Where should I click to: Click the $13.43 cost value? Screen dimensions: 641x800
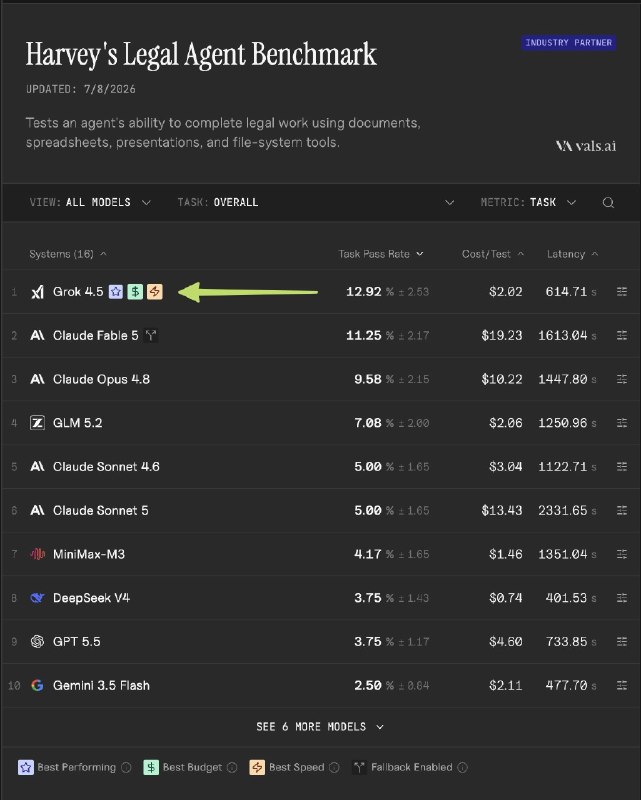[x=502, y=510]
